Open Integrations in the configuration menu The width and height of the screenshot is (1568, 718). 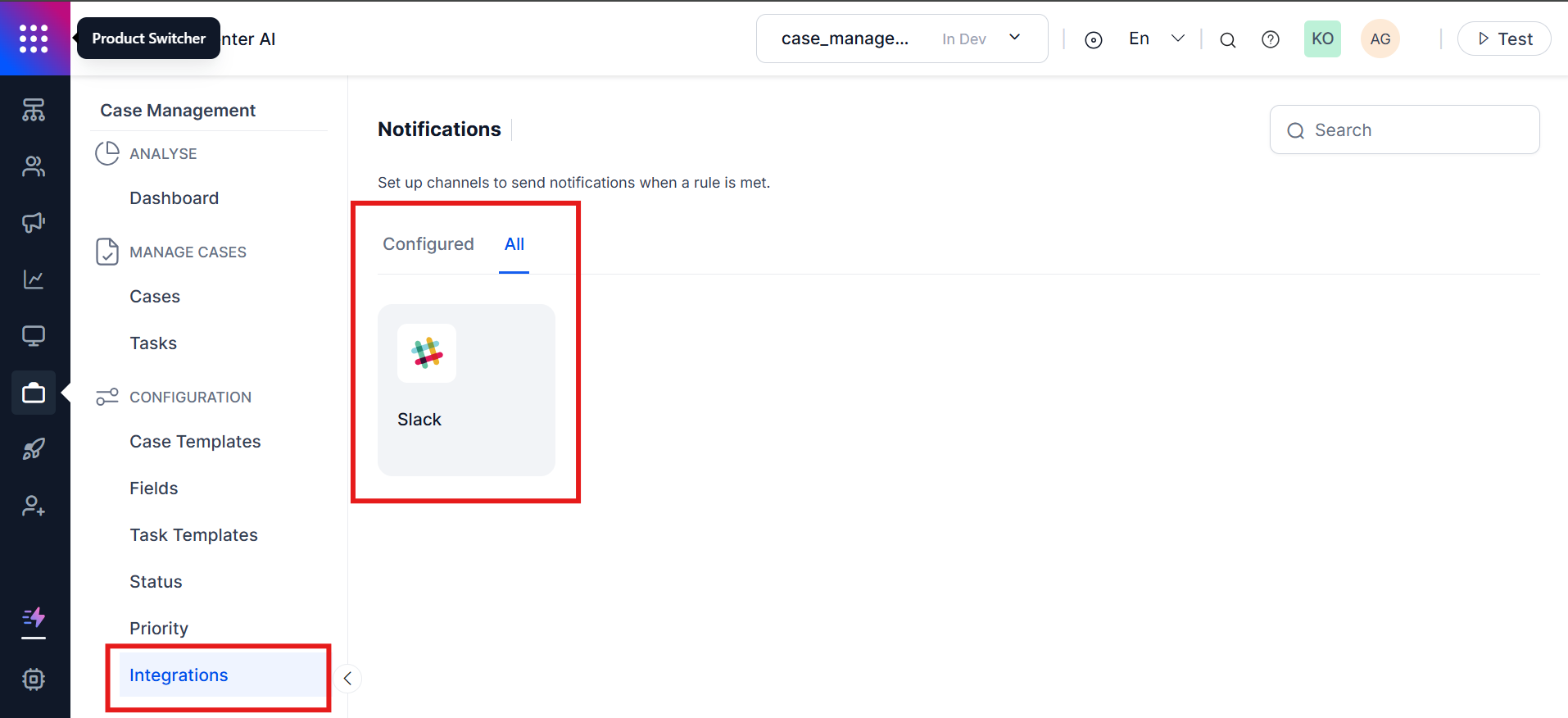pyautogui.click(x=179, y=675)
